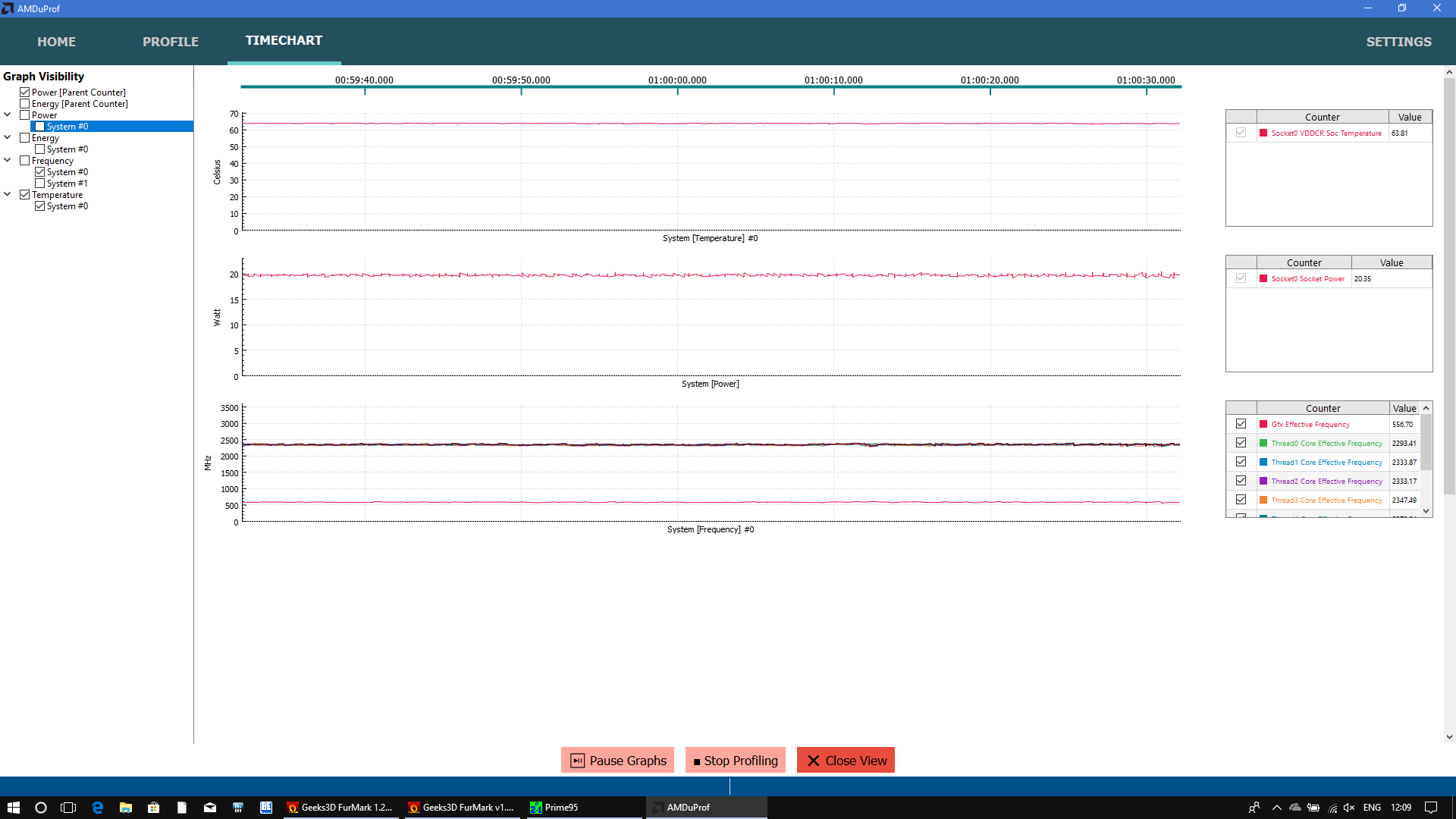Open File Explorer from the taskbar

[x=126, y=808]
